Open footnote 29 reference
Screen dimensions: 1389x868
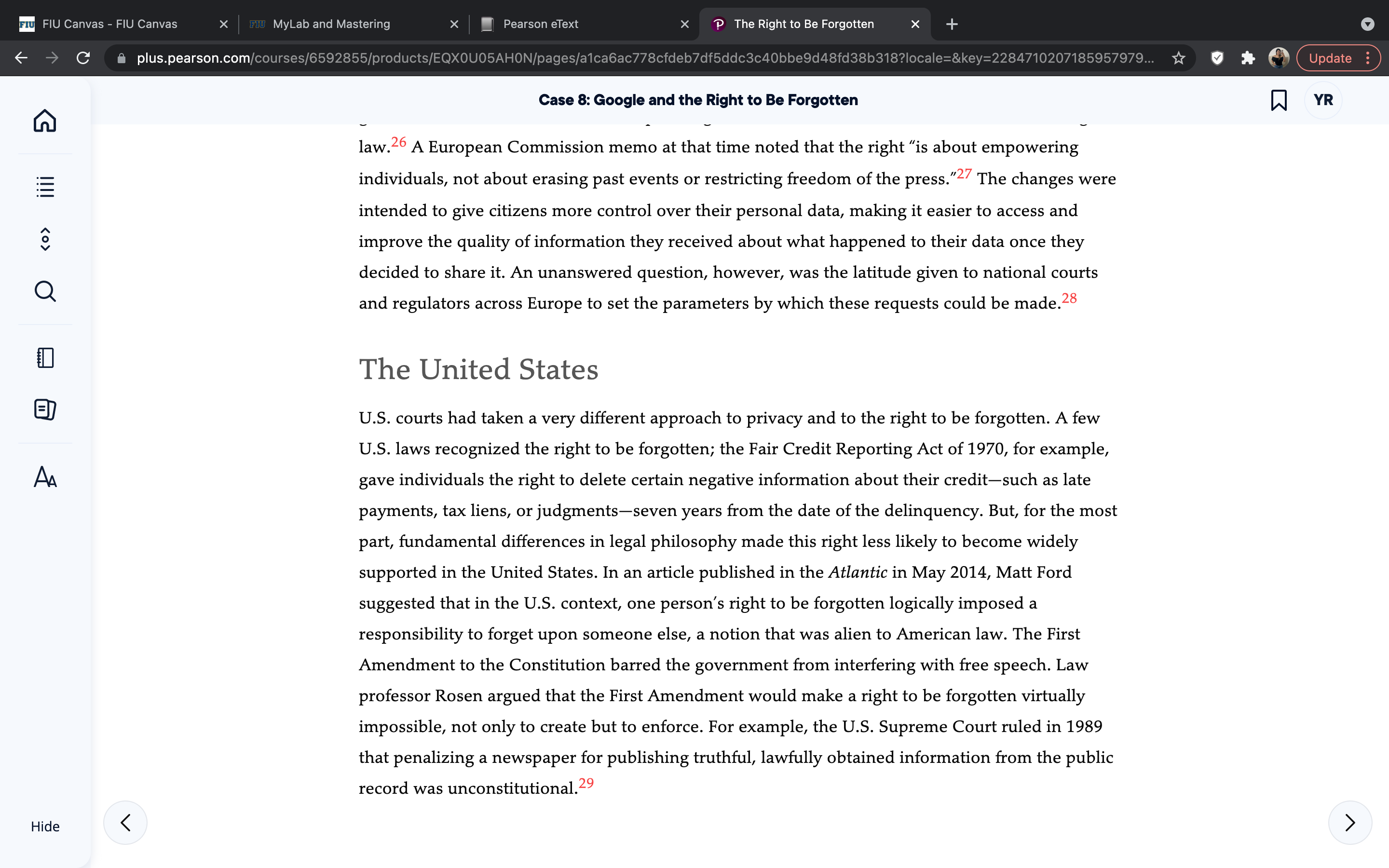click(x=586, y=783)
